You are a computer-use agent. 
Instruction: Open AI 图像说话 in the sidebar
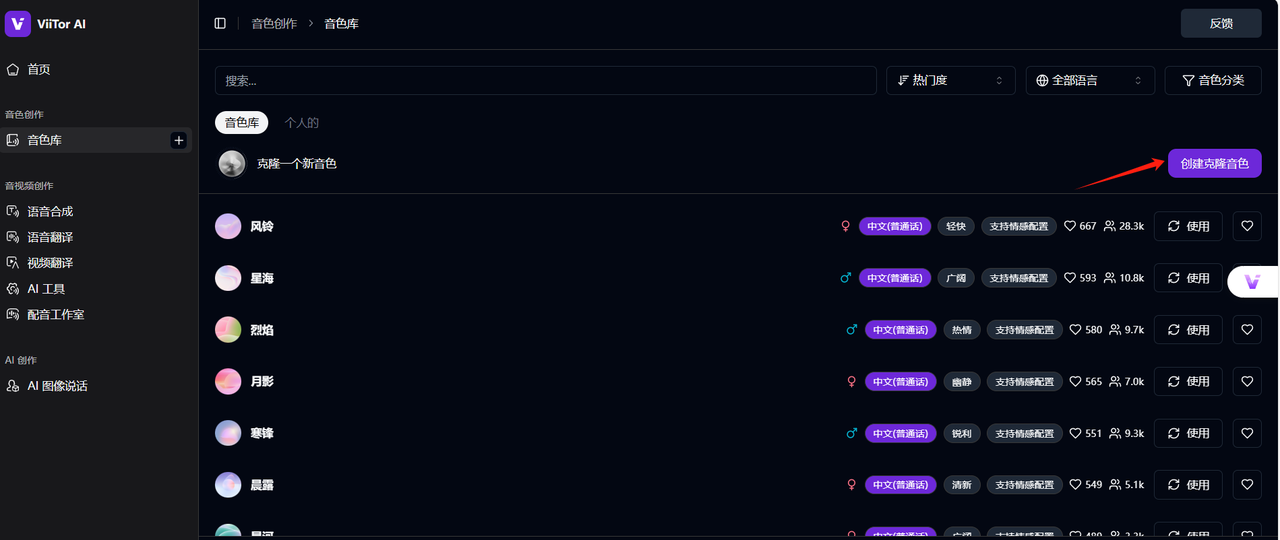57,386
